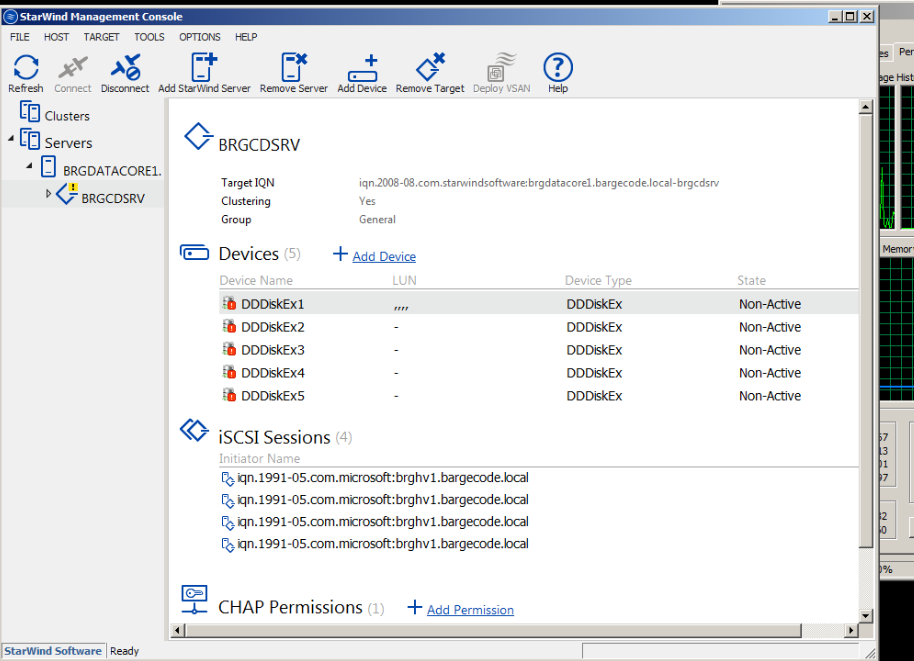
Task: Collapse the Servers tree node
Action: (x=11, y=139)
